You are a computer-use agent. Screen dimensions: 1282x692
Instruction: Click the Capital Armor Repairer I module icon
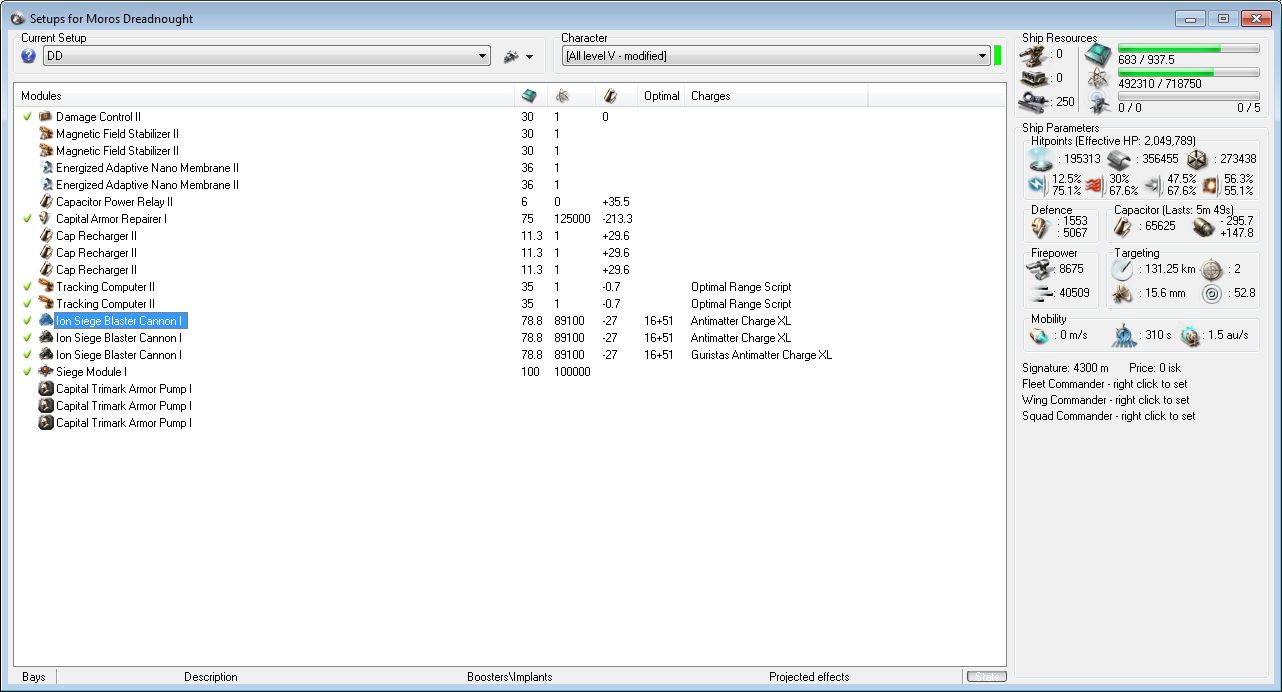[45, 219]
